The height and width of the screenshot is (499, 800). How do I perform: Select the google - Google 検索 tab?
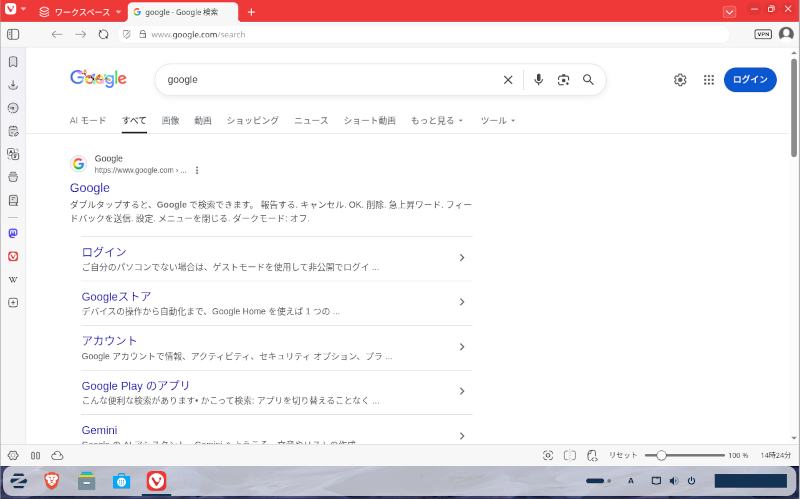(x=182, y=12)
